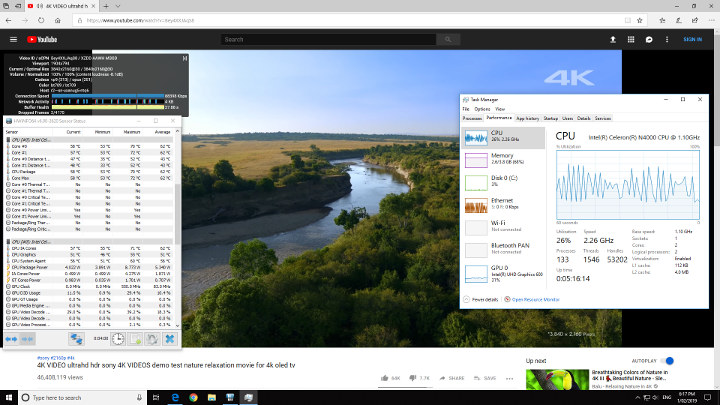Click Open Resource Monitor link
The height and width of the screenshot is (405, 720).
(535, 299)
